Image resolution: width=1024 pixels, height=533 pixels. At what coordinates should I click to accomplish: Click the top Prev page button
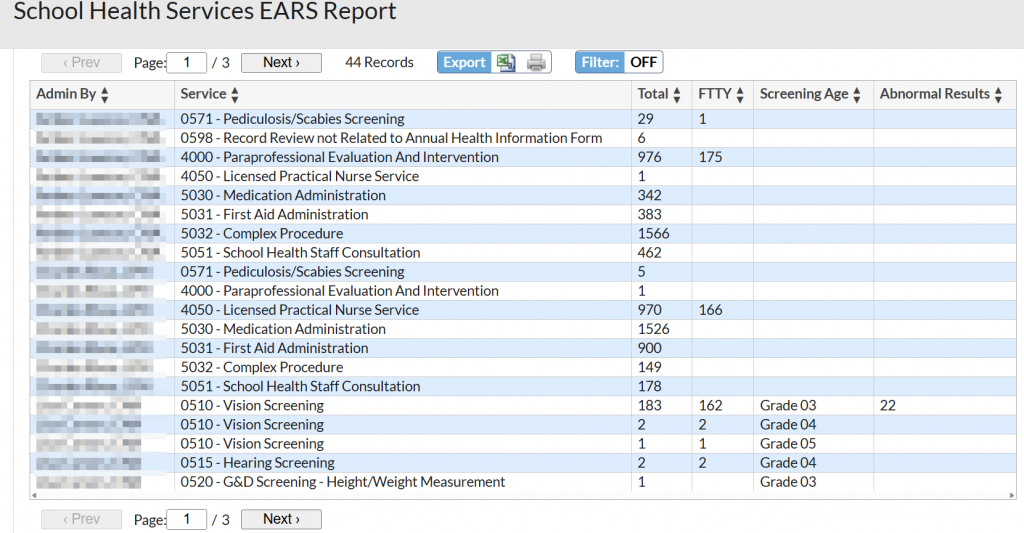click(x=81, y=63)
